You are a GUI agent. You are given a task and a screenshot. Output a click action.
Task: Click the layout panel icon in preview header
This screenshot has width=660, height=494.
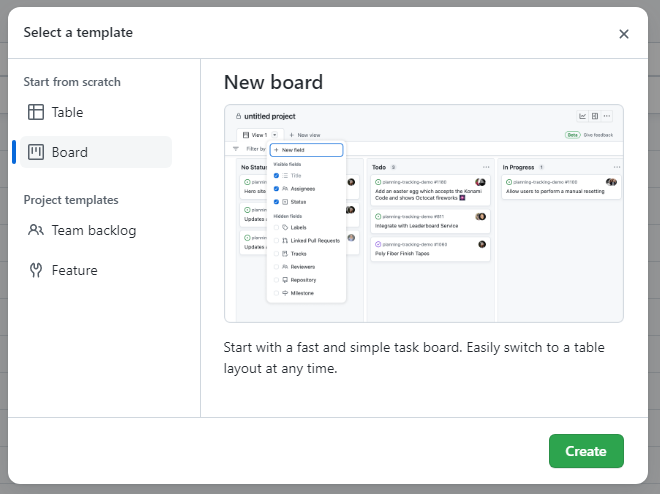(595, 116)
